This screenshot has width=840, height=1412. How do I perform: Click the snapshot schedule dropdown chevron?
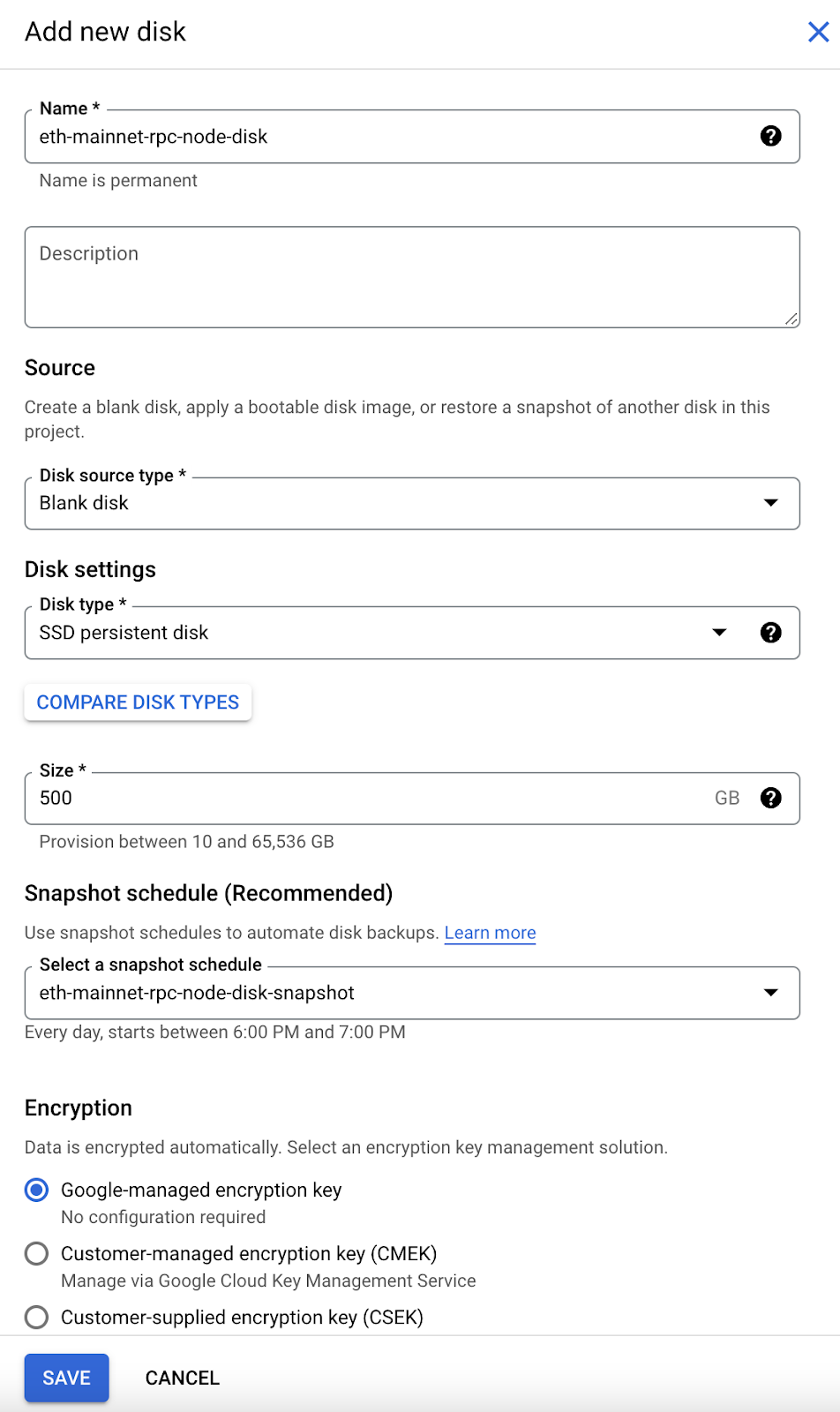pos(769,992)
